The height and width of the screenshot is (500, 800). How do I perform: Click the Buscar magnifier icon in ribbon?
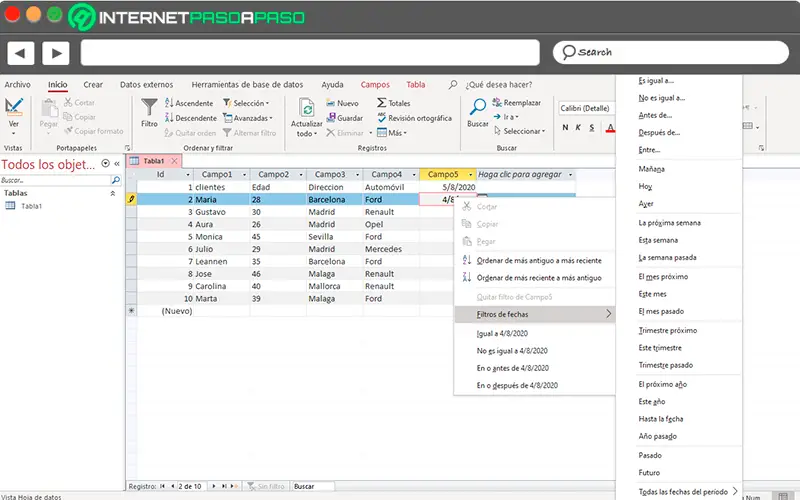point(478,107)
